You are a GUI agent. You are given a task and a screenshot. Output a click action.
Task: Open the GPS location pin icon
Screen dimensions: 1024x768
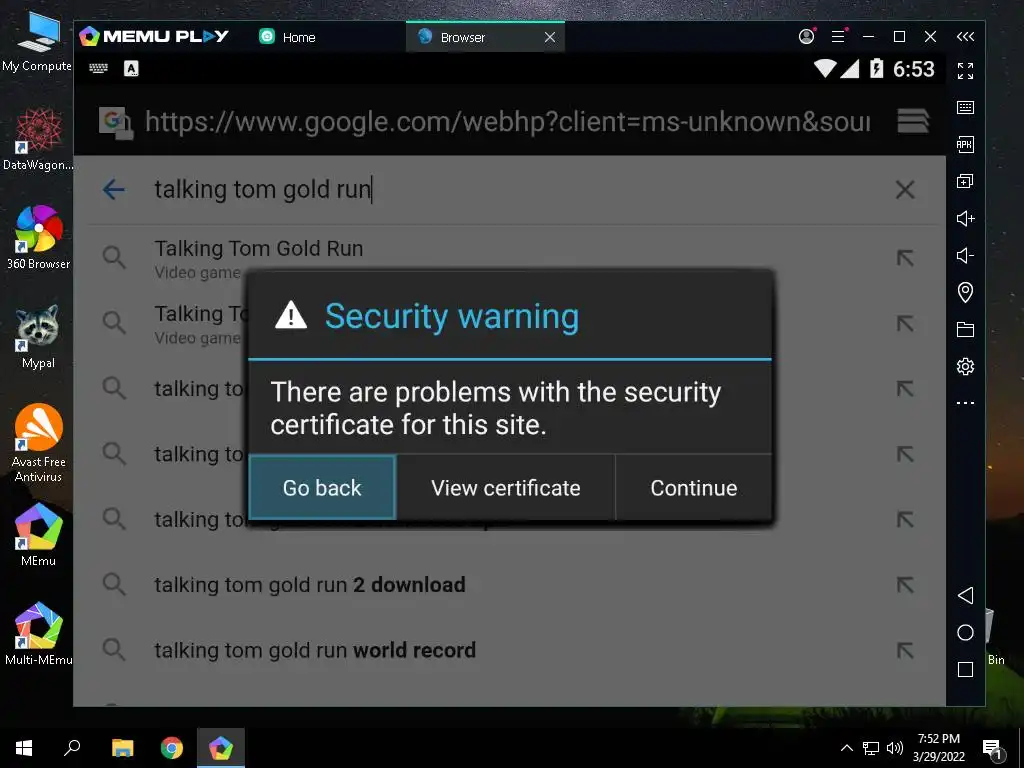click(x=965, y=292)
